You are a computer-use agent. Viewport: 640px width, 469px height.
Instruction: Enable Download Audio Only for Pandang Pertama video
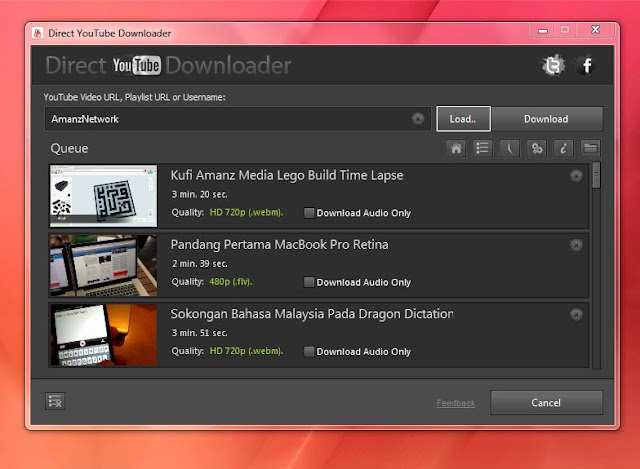(309, 282)
